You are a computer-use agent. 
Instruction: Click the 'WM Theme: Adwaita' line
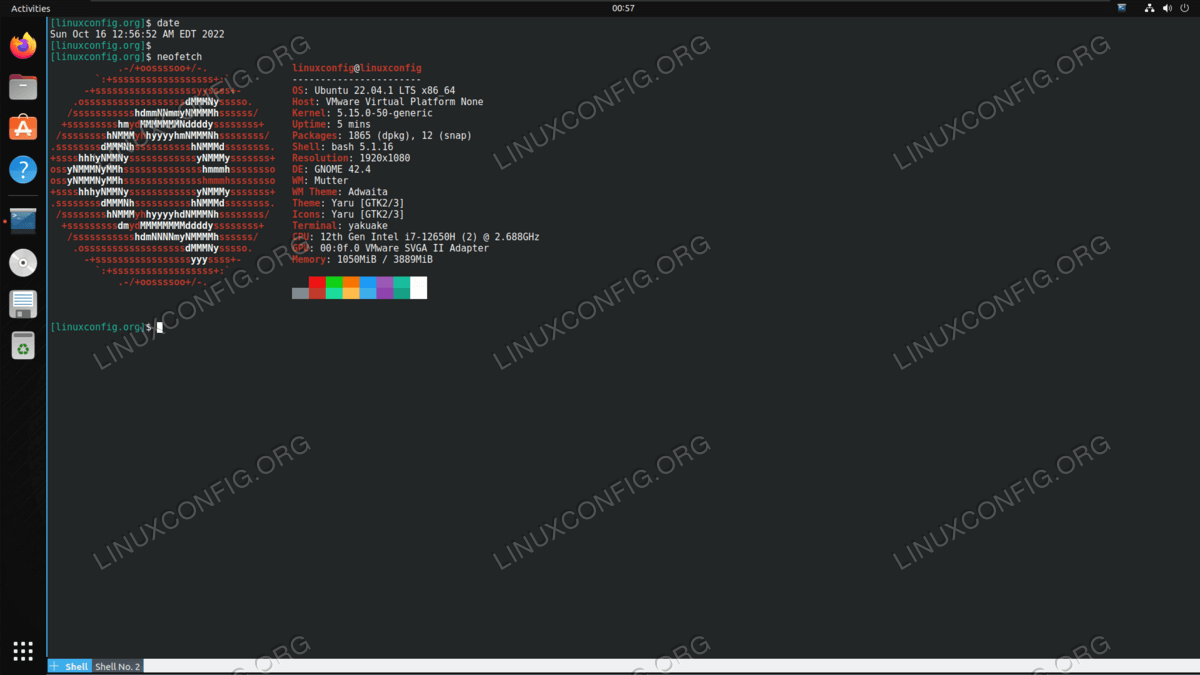(x=340, y=192)
